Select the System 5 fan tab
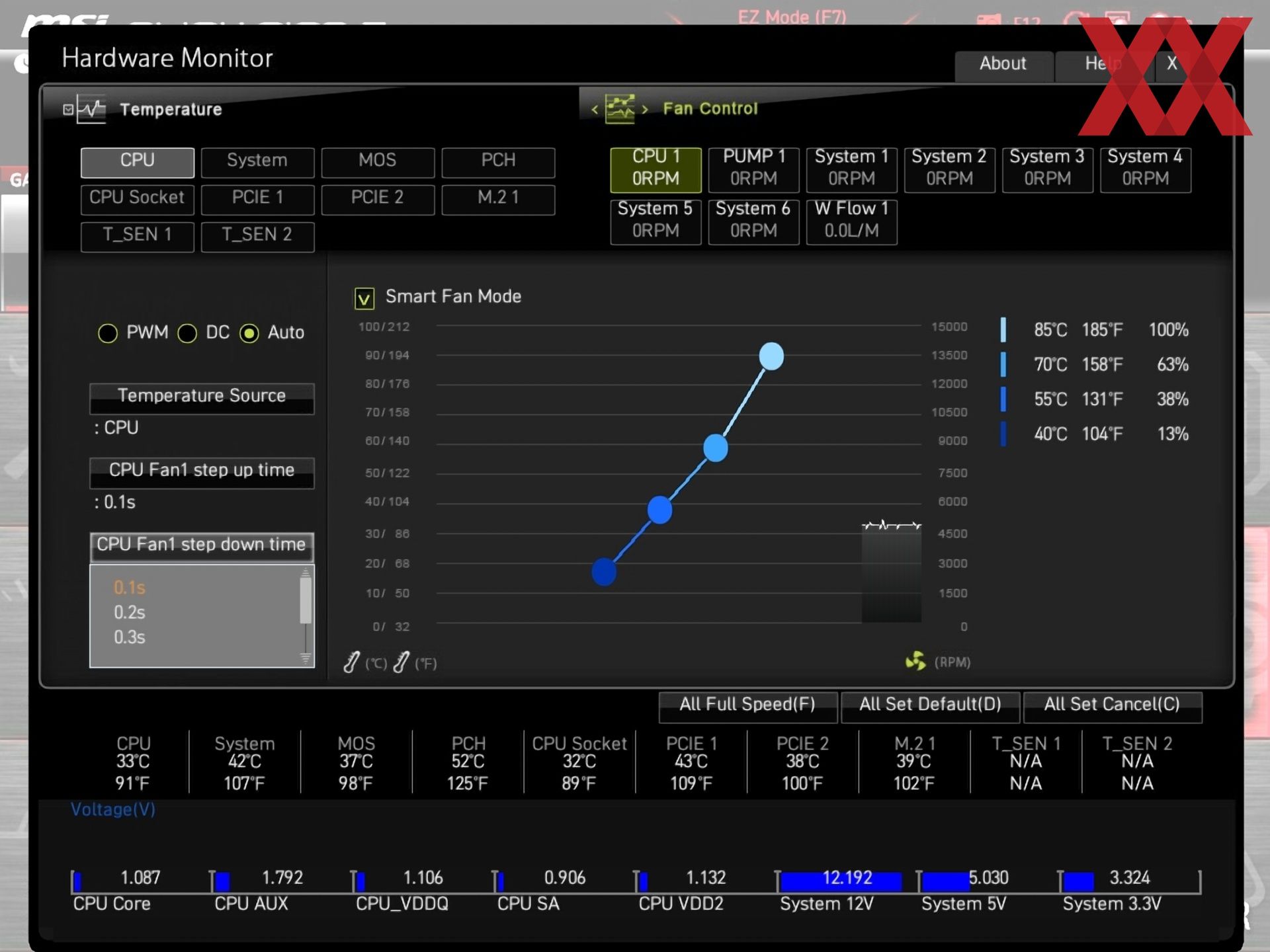The width and height of the screenshot is (1270, 952). point(656,221)
